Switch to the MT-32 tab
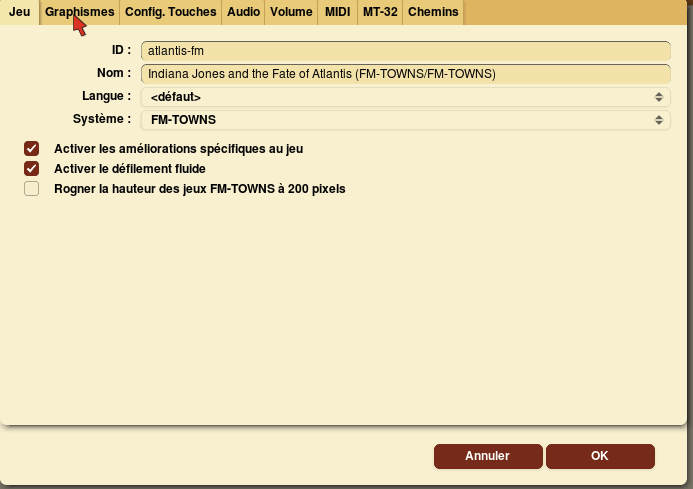Screen dimensions: 693x489 tap(380, 12)
